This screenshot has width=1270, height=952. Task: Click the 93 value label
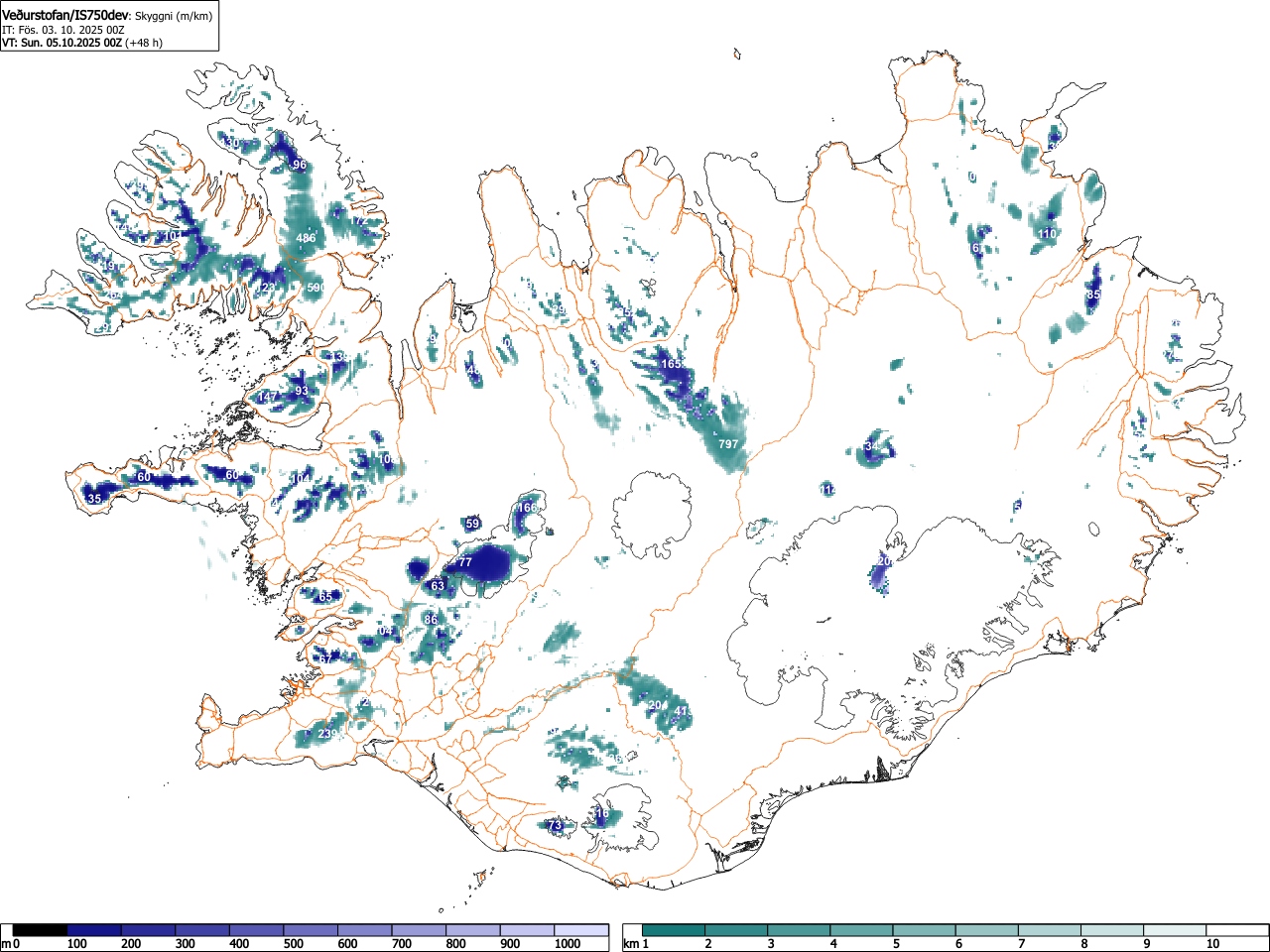pyautogui.click(x=302, y=391)
